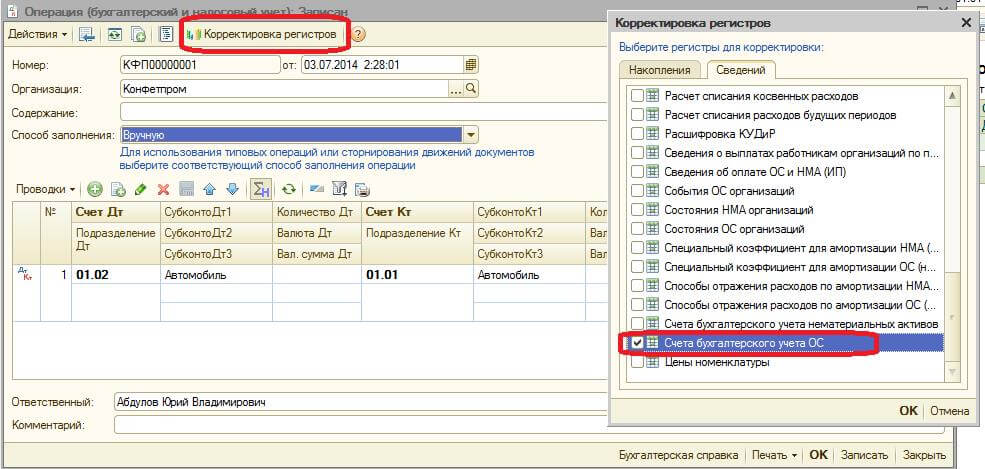Select the Сведений tab
The width and height of the screenshot is (985, 469).
point(740,70)
